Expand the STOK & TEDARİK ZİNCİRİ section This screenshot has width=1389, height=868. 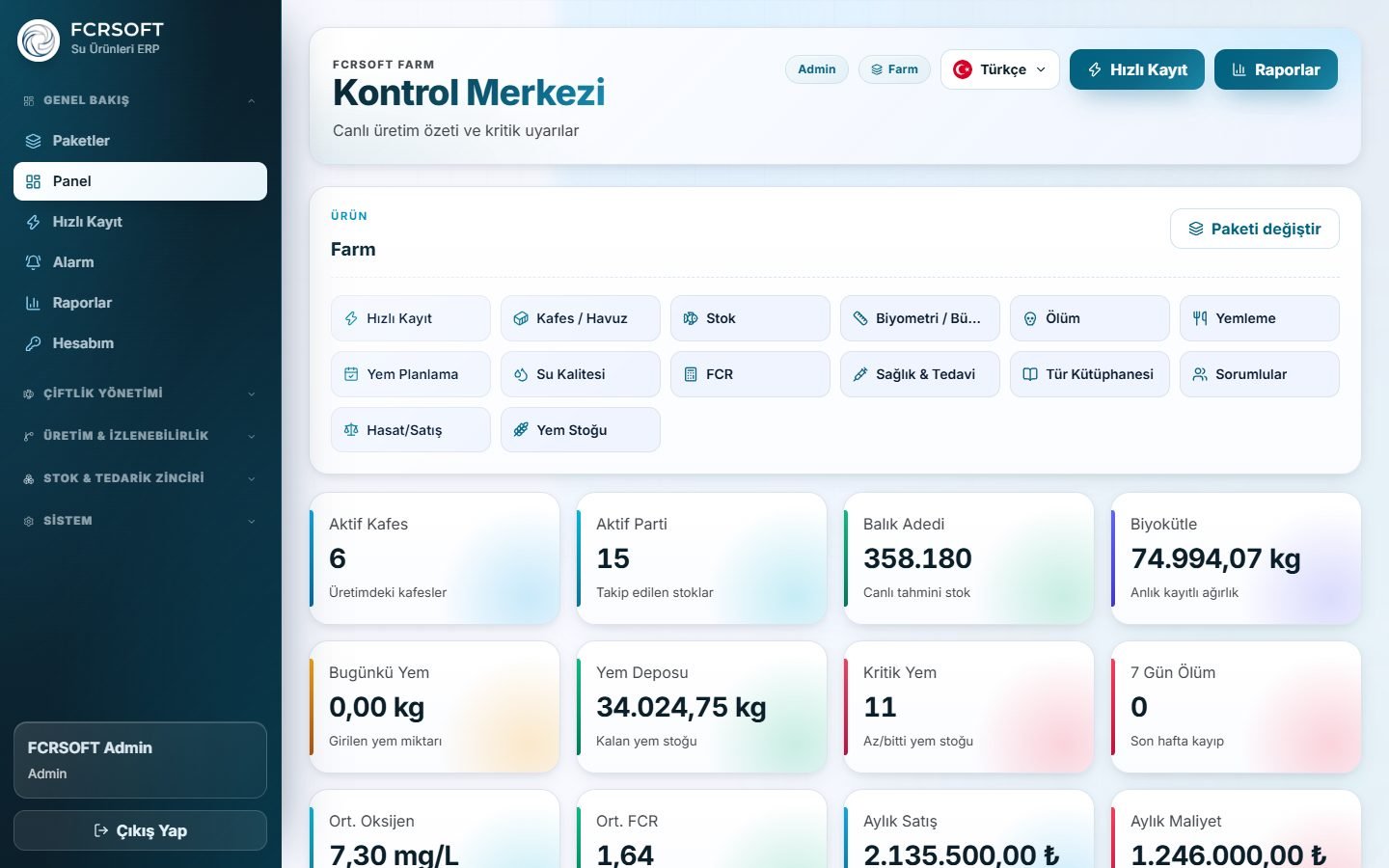click(140, 478)
